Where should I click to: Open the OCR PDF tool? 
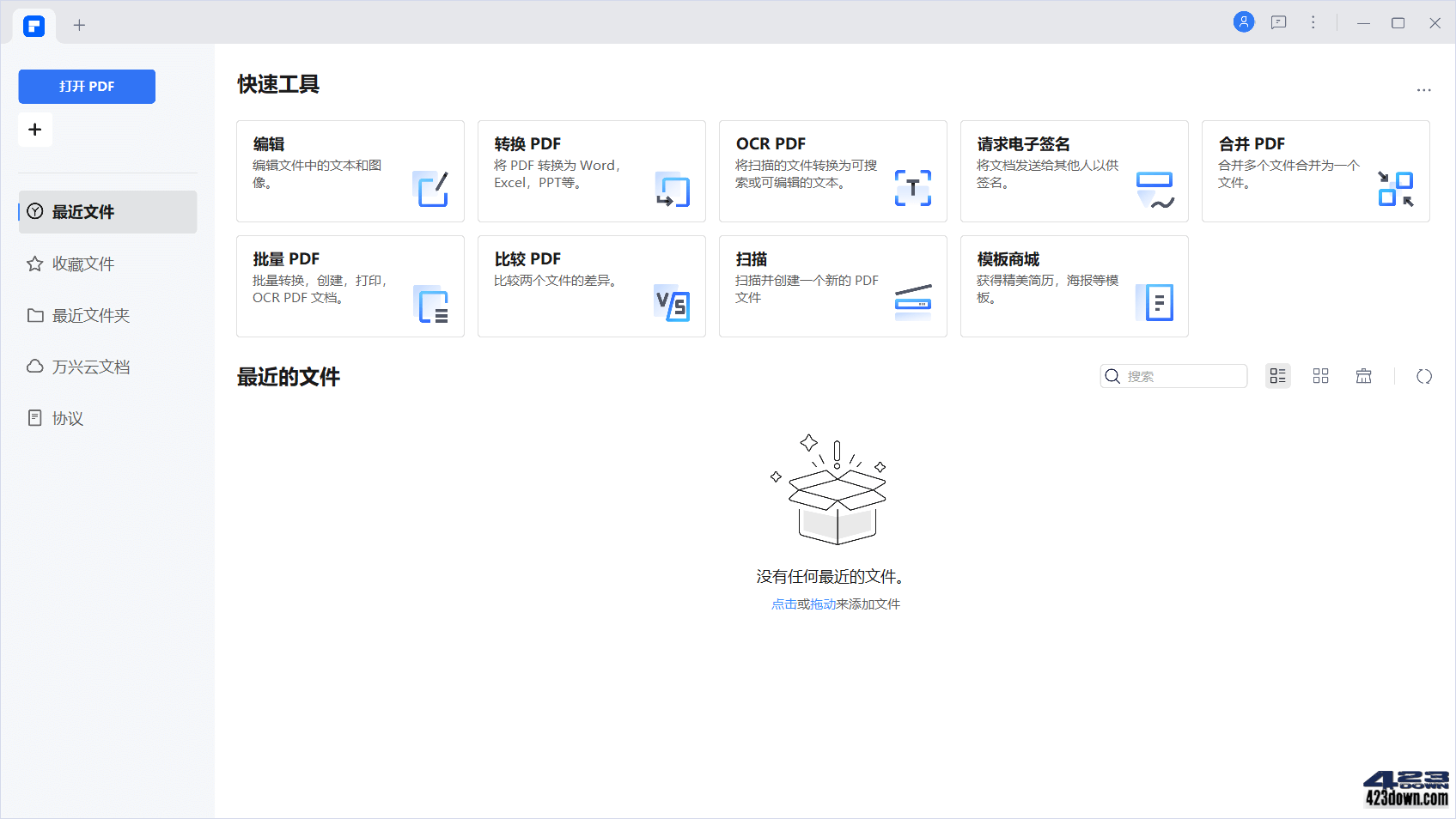coord(832,171)
